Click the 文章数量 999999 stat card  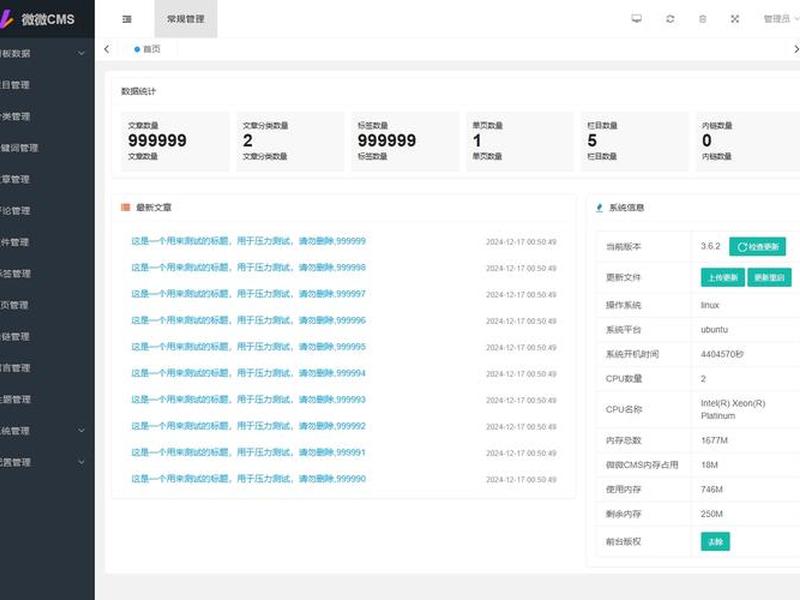pyautogui.click(x=175, y=141)
